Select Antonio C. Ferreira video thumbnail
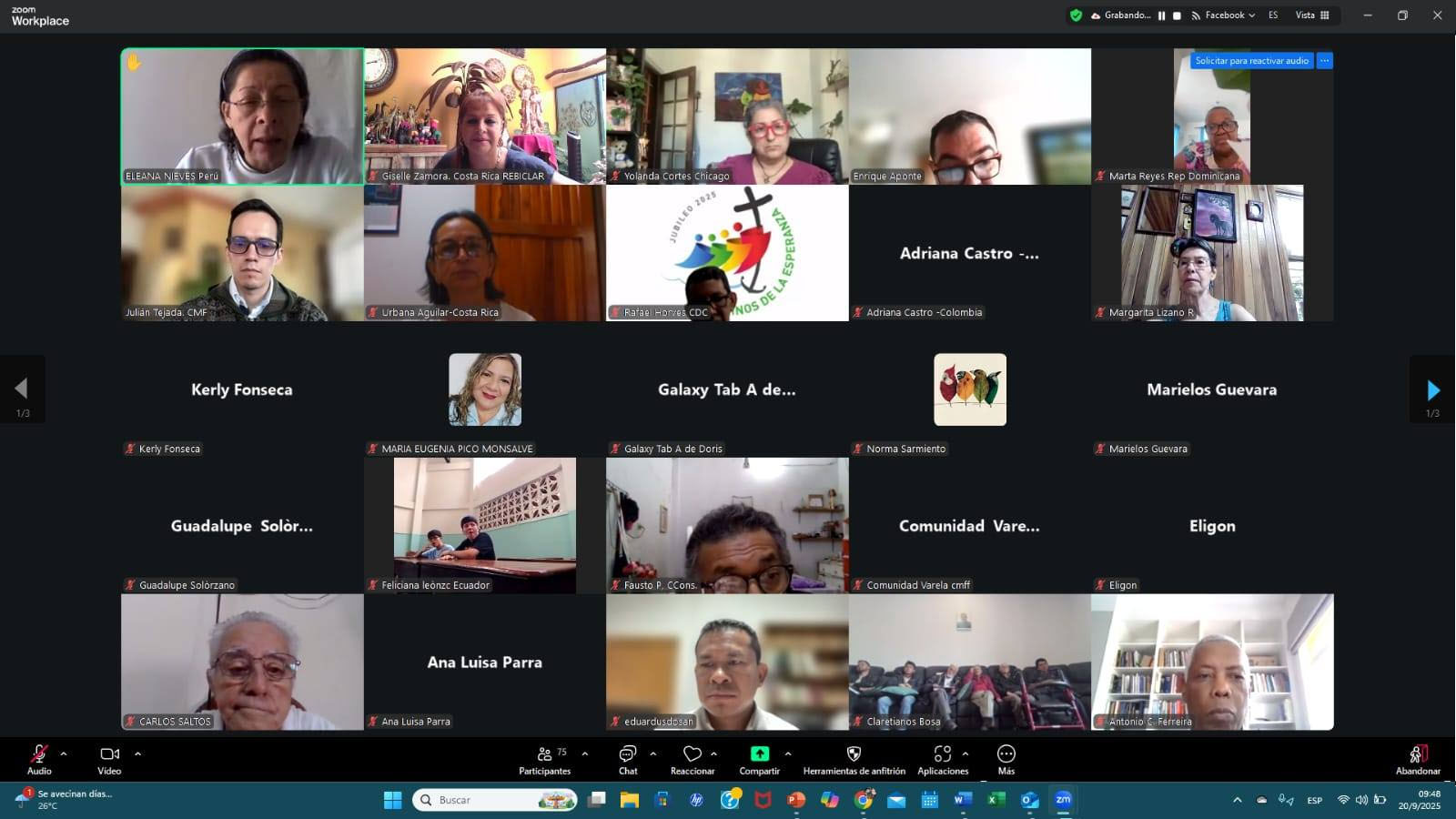The width and height of the screenshot is (1456, 819). 1212,662
